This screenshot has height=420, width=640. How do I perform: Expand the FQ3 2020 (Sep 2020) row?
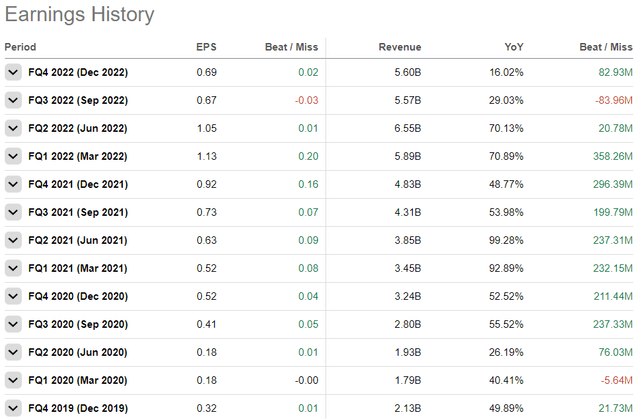[x=13, y=325]
